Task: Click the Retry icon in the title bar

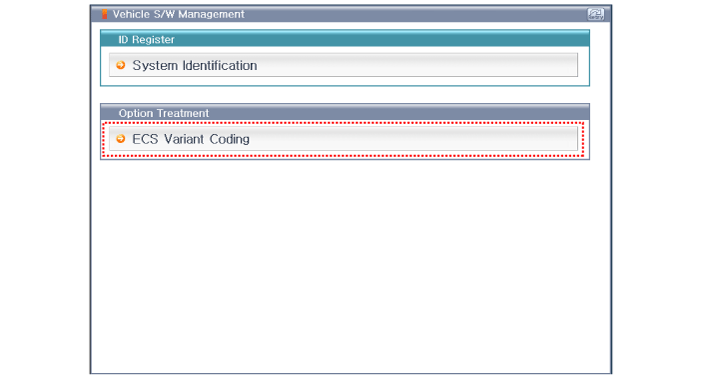Action: [x=595, y=14]
